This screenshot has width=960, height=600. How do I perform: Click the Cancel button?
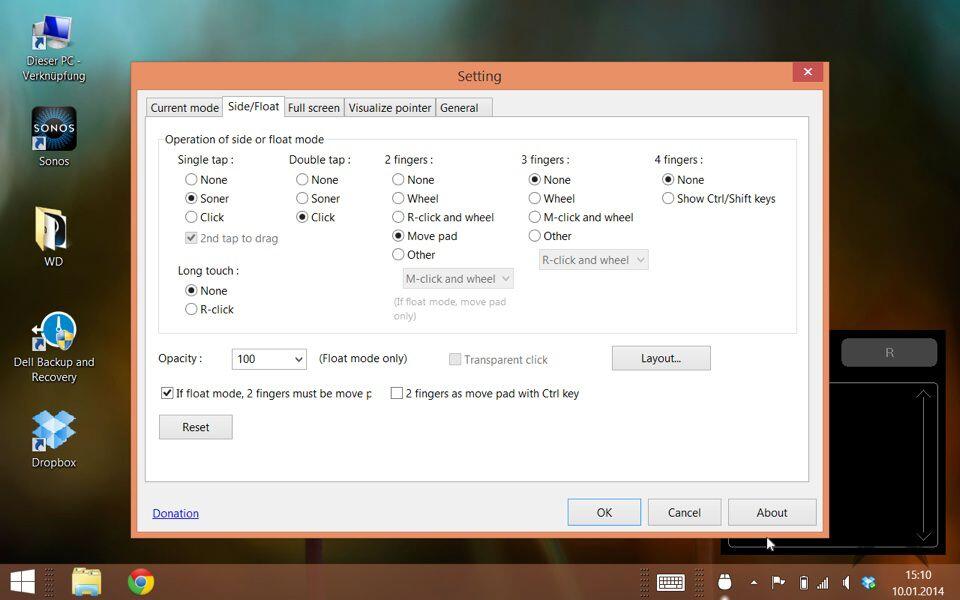click(x=684, y=512)
